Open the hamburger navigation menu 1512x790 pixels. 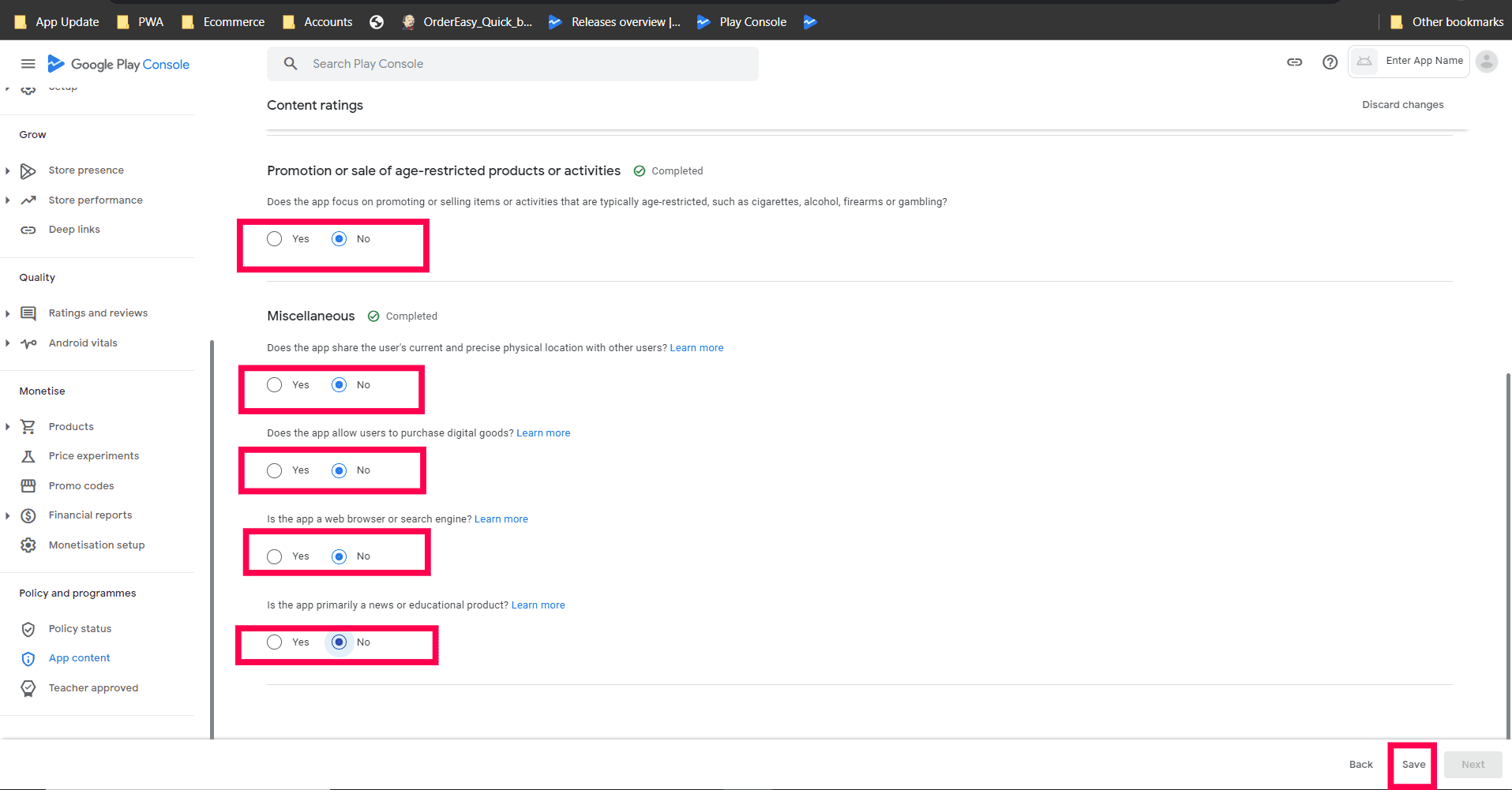coord(28,64)
